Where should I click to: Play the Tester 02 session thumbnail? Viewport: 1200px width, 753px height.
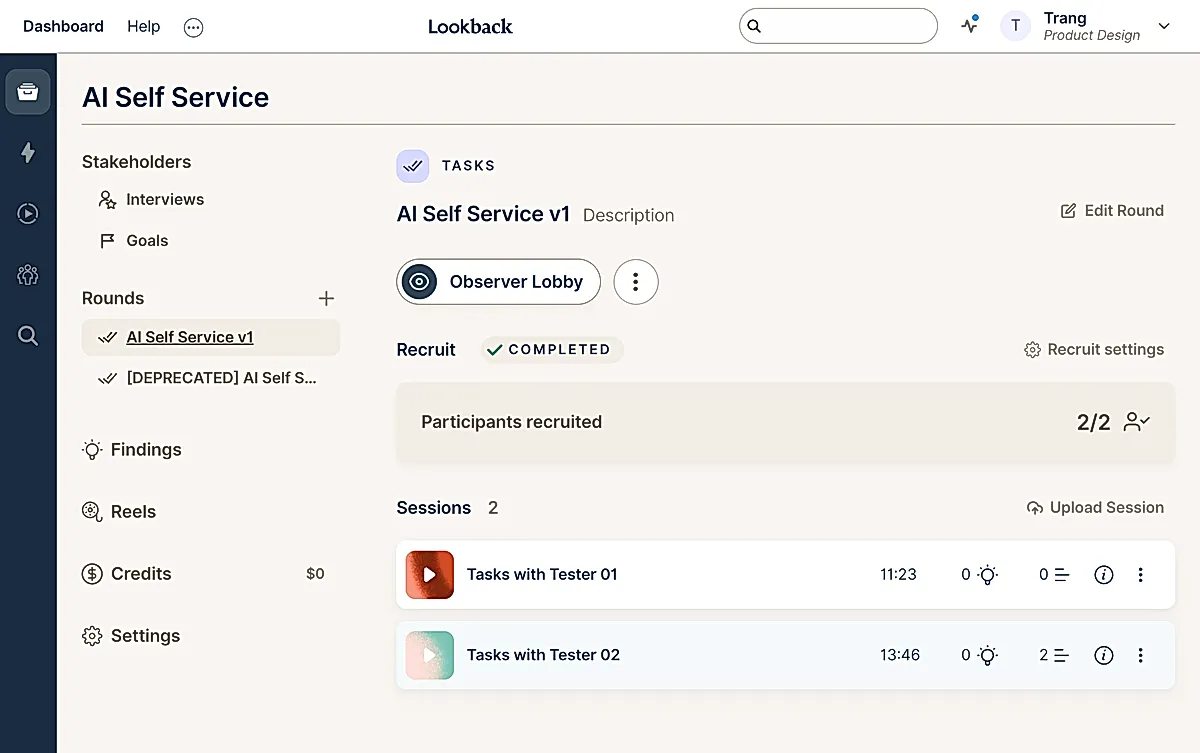coord(430,655)
